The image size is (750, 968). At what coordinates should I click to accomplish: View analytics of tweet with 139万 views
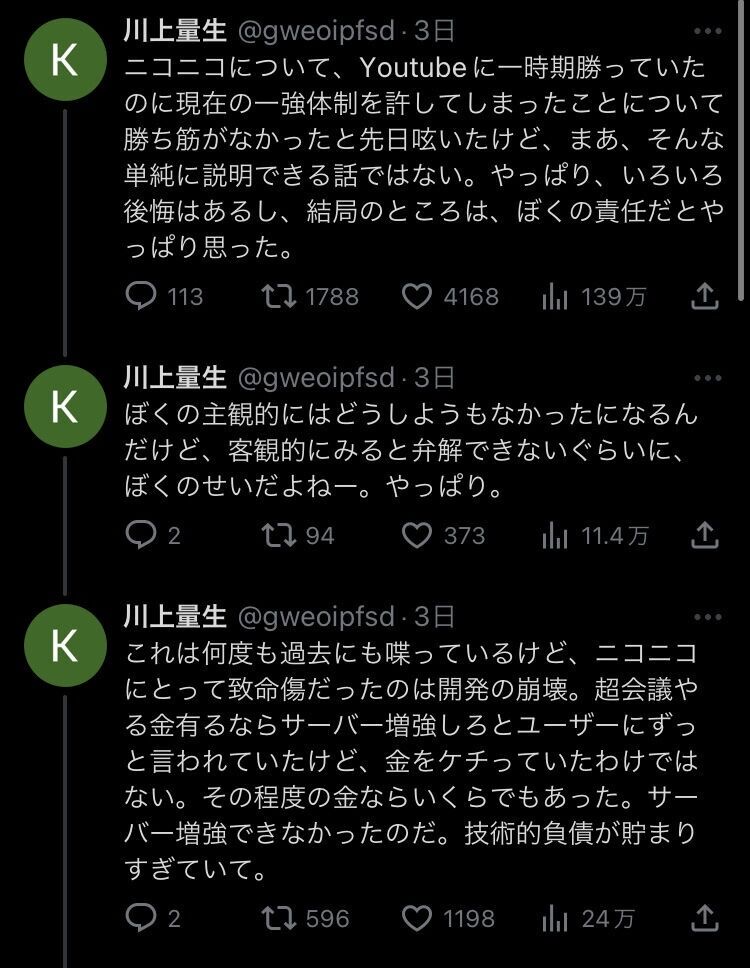point(555,296)
